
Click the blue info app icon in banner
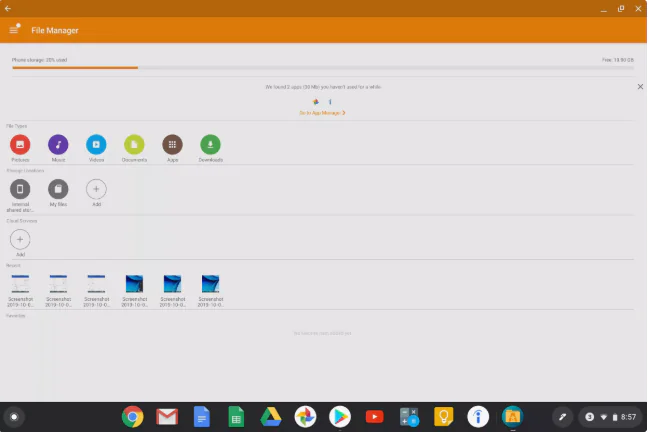330,101
